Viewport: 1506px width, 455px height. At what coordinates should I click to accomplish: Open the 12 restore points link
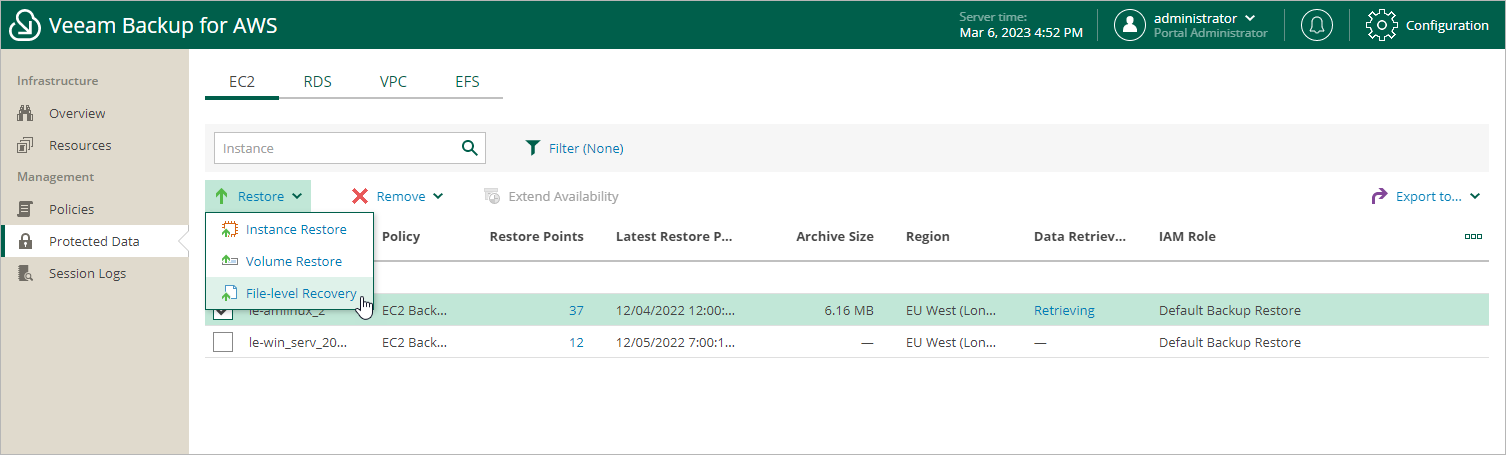click(576, 342)
